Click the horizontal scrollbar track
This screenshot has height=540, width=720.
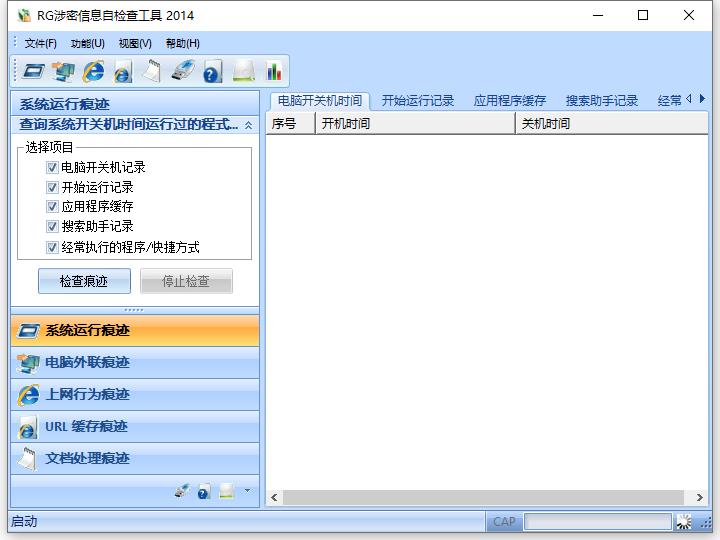(483, 497)
